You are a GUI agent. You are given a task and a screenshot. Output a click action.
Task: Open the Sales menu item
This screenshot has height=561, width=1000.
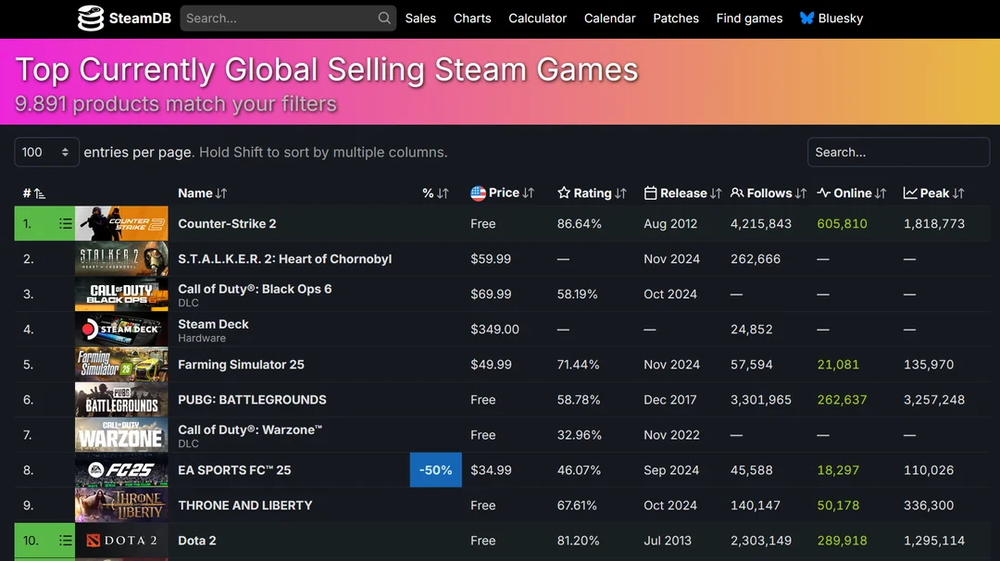coord(420,18)
